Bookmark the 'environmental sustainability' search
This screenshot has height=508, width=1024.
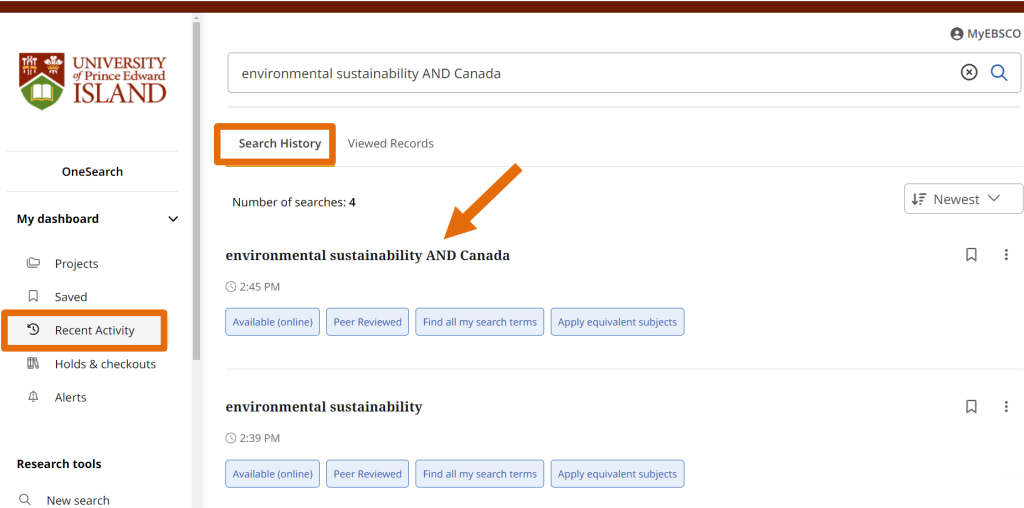971,407
